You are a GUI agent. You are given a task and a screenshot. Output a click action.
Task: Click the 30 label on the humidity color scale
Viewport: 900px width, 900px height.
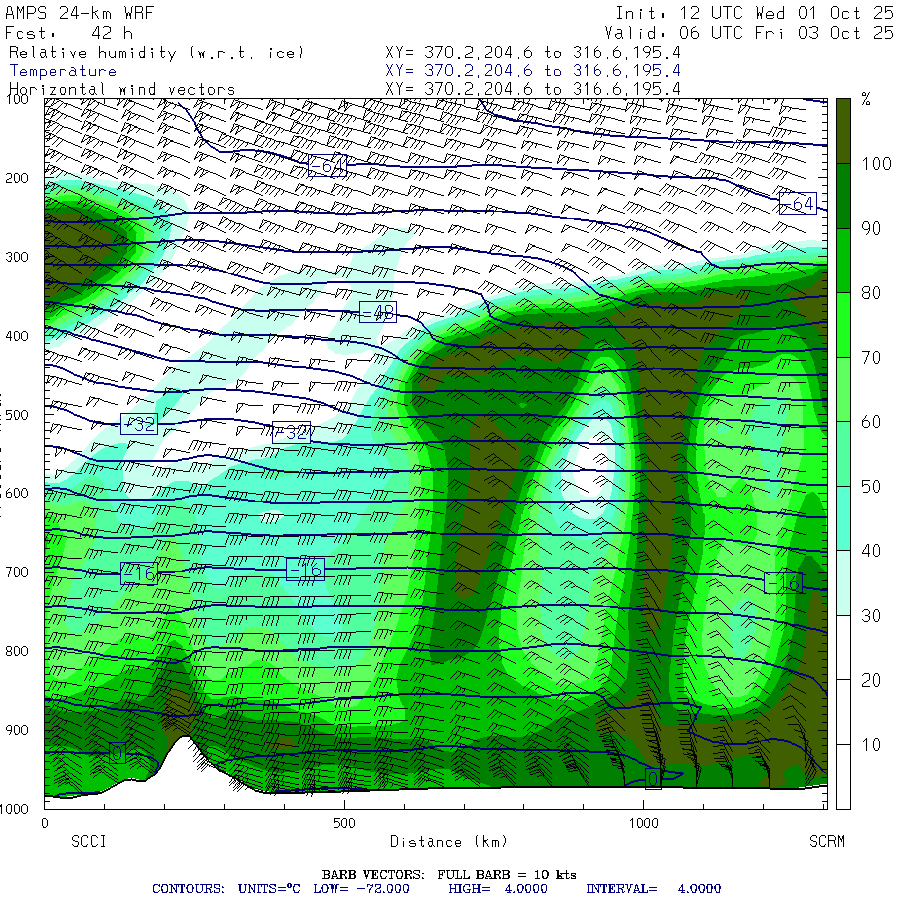click(871, 616)
